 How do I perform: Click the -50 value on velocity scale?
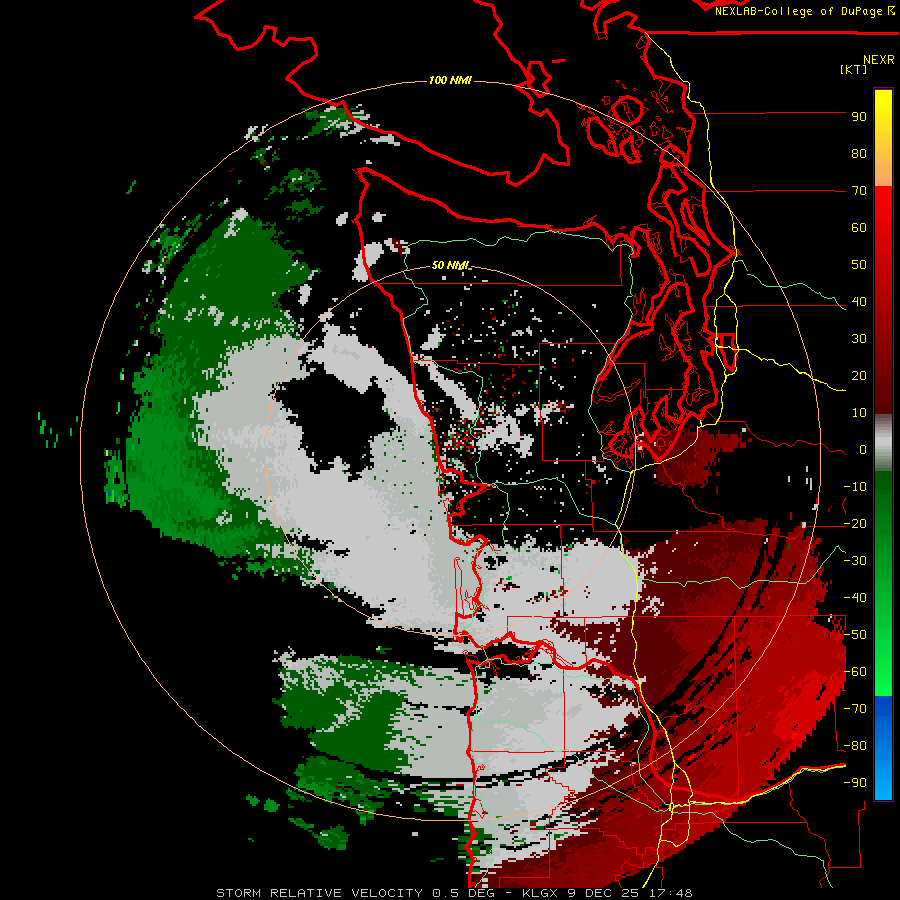tap(855, 635)
